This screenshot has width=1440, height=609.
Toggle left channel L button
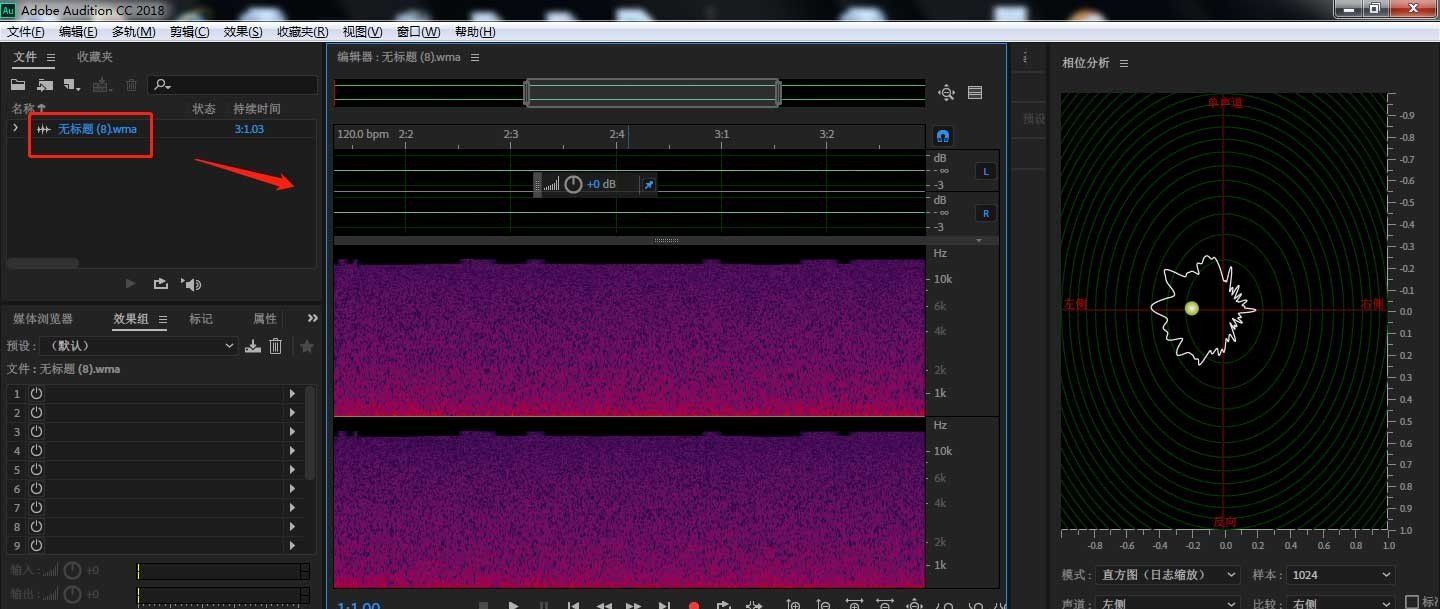(985, 171)
